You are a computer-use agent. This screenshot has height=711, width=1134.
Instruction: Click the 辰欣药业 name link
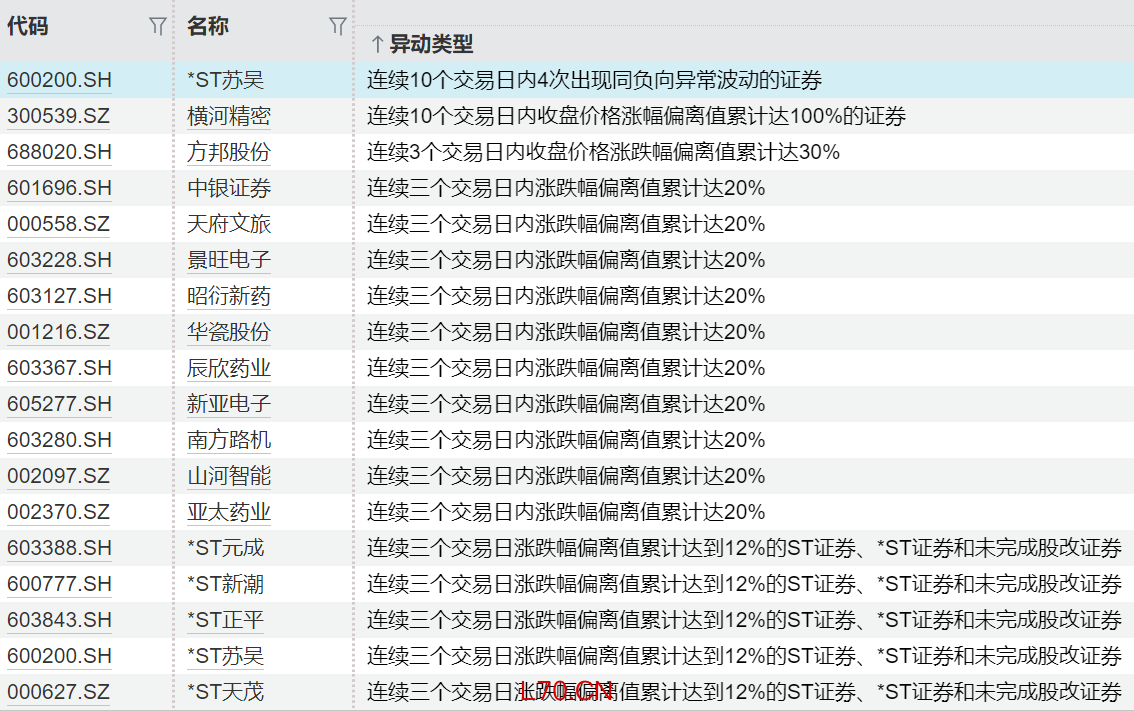[229, 369]
